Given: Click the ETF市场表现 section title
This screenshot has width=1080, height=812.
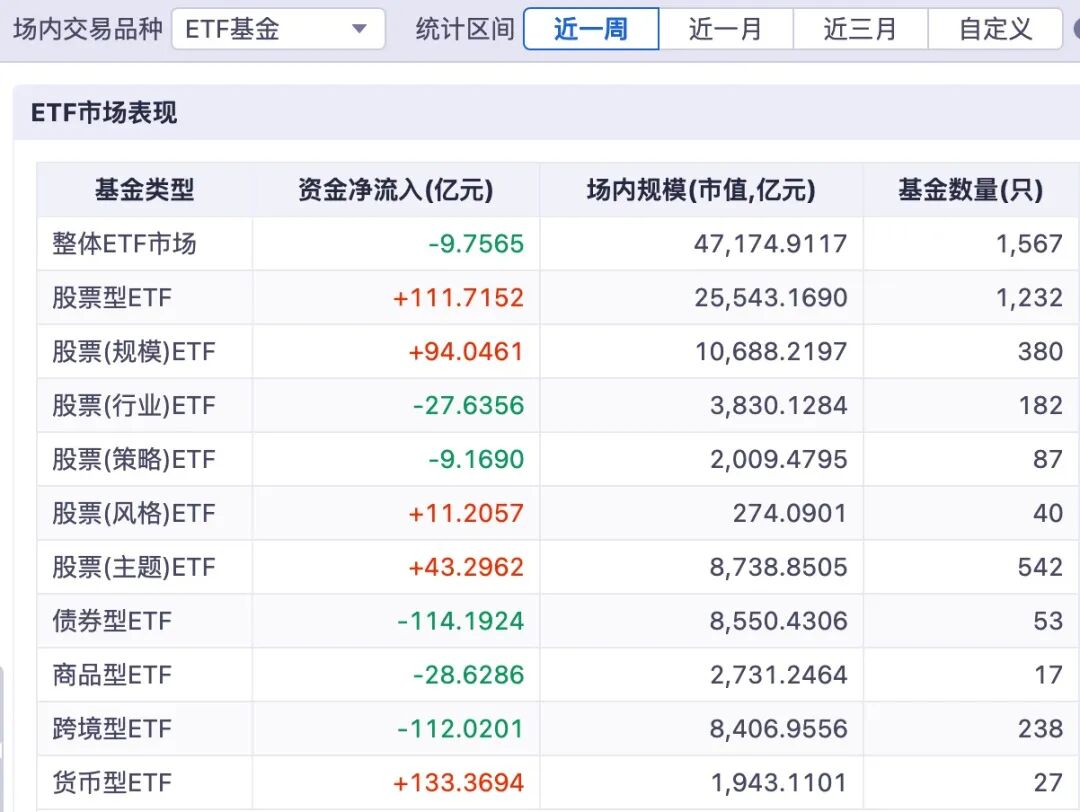Looking at the screenshot, I should pyautogui.click(x=104, y=112).
